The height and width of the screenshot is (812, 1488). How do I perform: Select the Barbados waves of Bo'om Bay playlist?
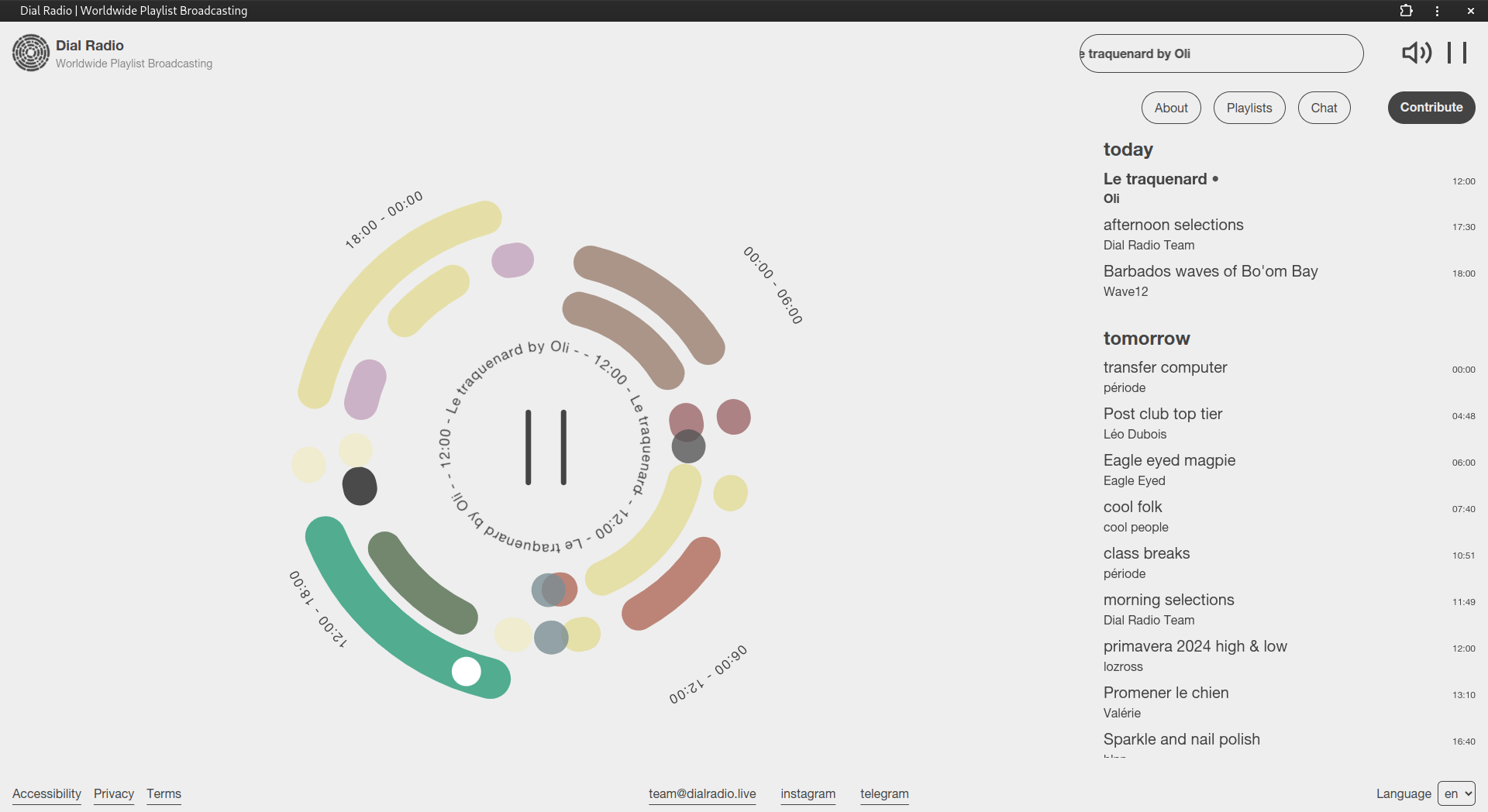(1210, 272)
